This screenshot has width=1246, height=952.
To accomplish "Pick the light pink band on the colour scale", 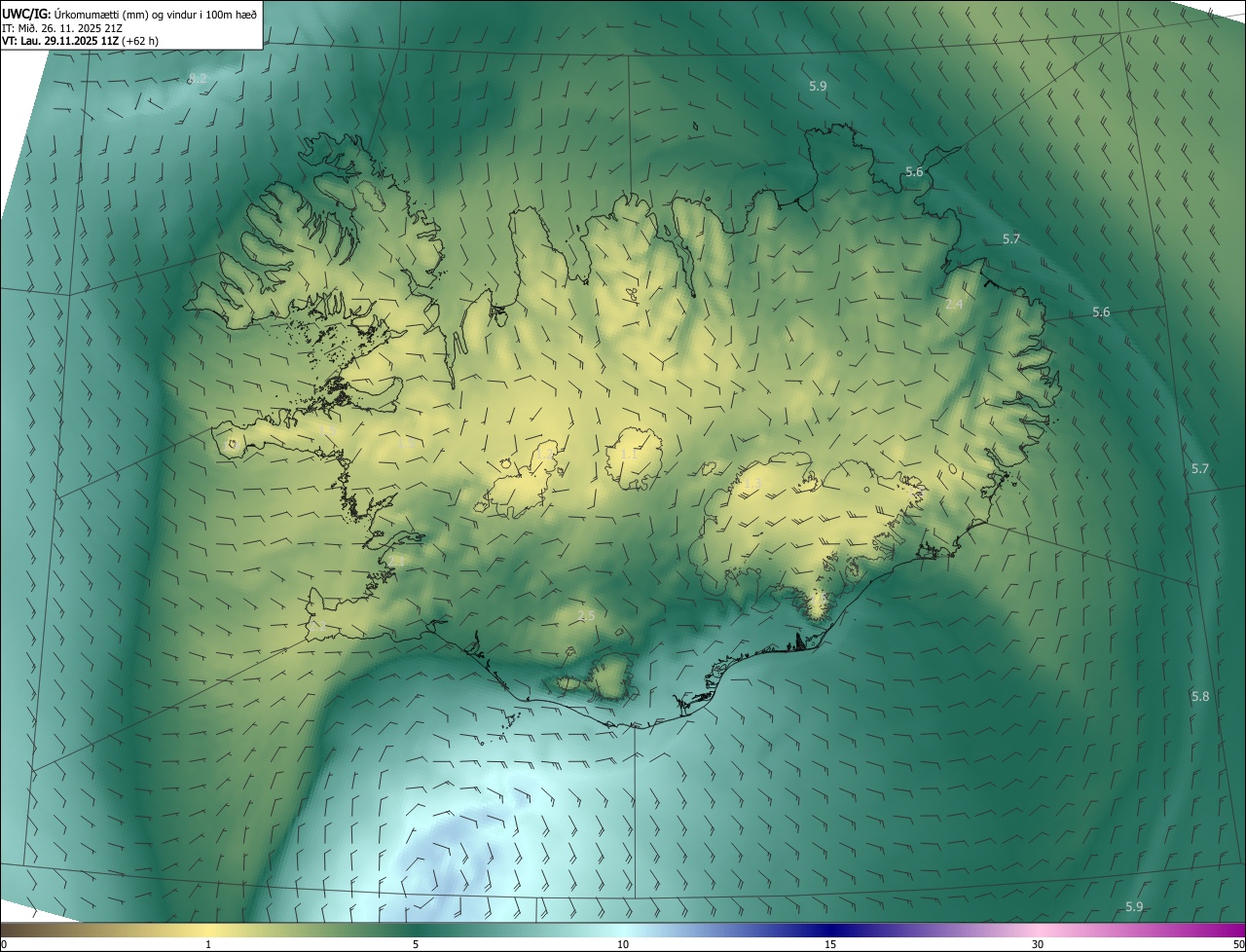I will (x=1038, y=931).
